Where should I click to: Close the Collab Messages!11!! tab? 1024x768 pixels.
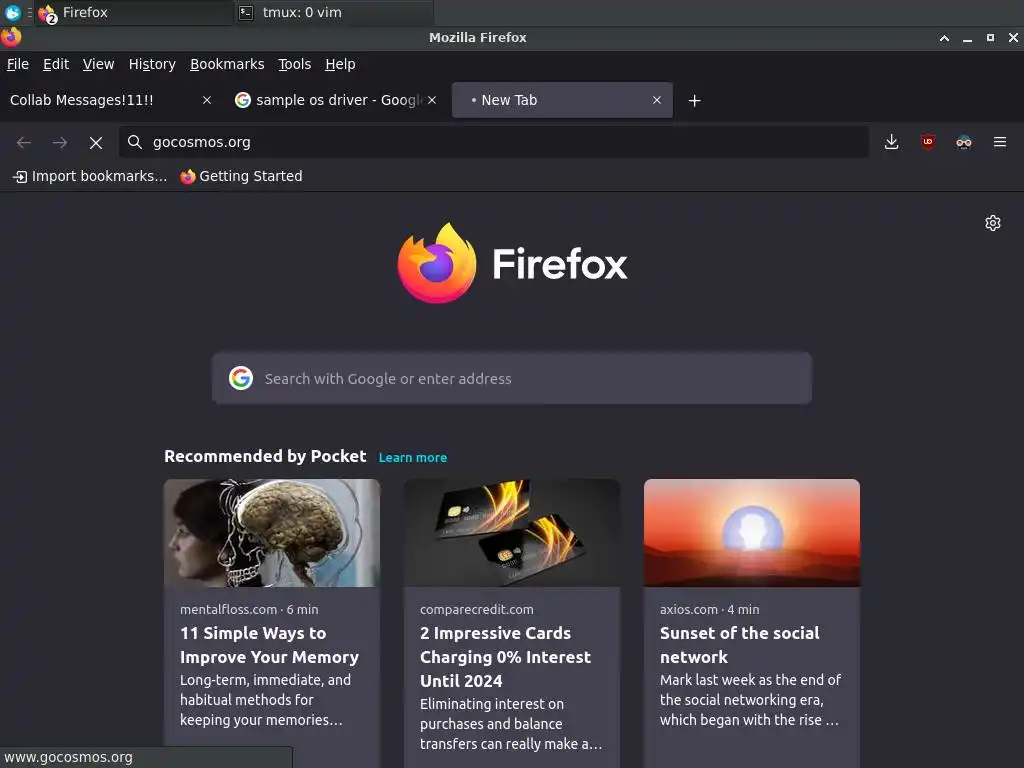[x=207, y=100]
